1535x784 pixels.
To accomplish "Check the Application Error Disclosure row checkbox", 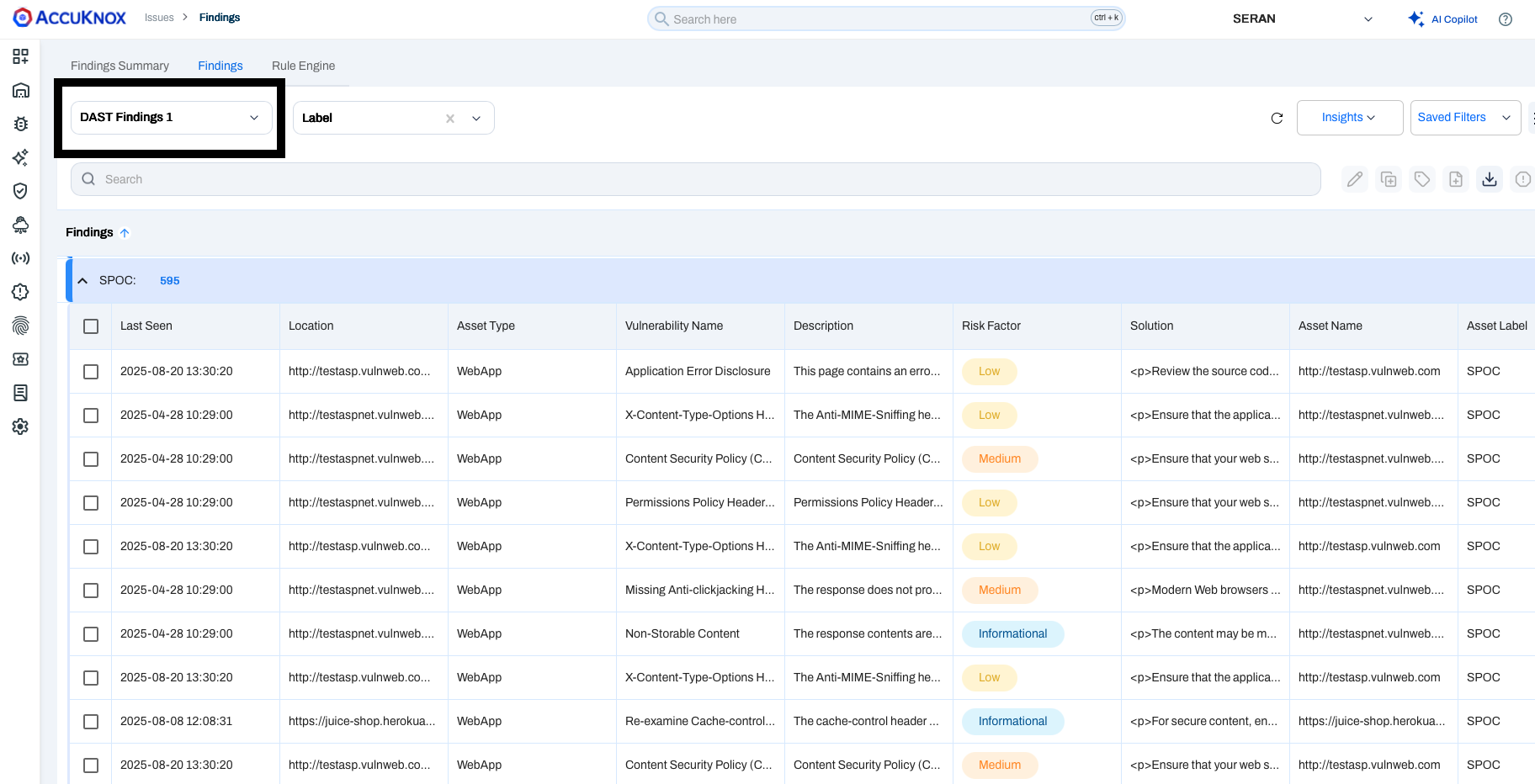I will [91, 372].
